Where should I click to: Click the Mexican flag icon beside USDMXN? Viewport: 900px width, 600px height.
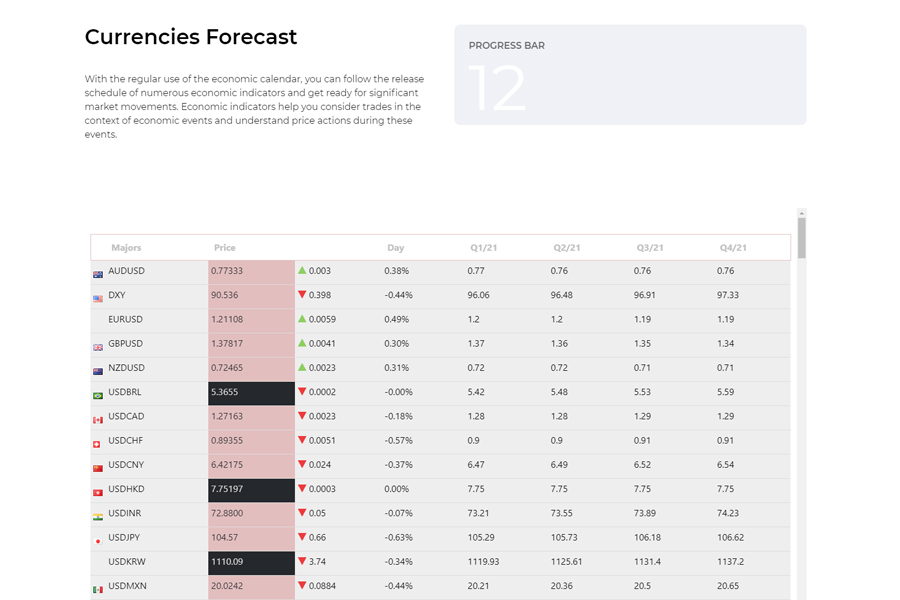(98, 589)
